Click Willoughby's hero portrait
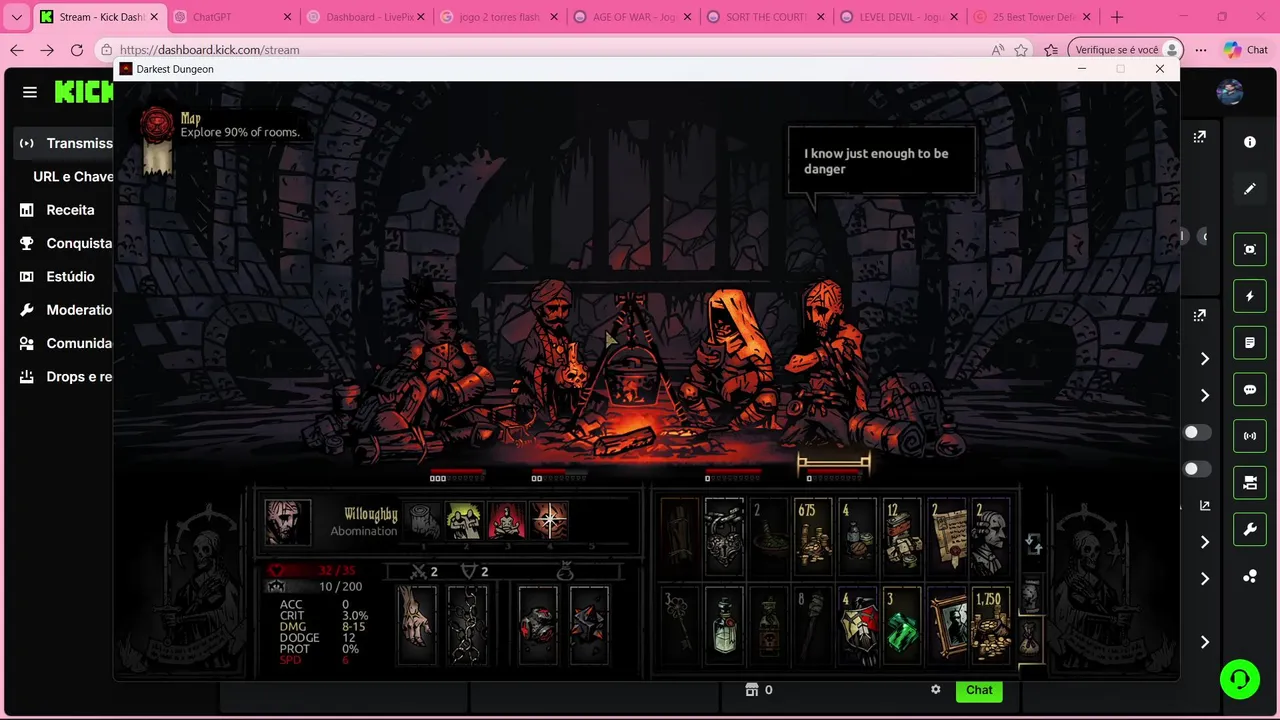Image resolution: width=1280 pixels, height=720 pixels. click(x=287, y=523)
